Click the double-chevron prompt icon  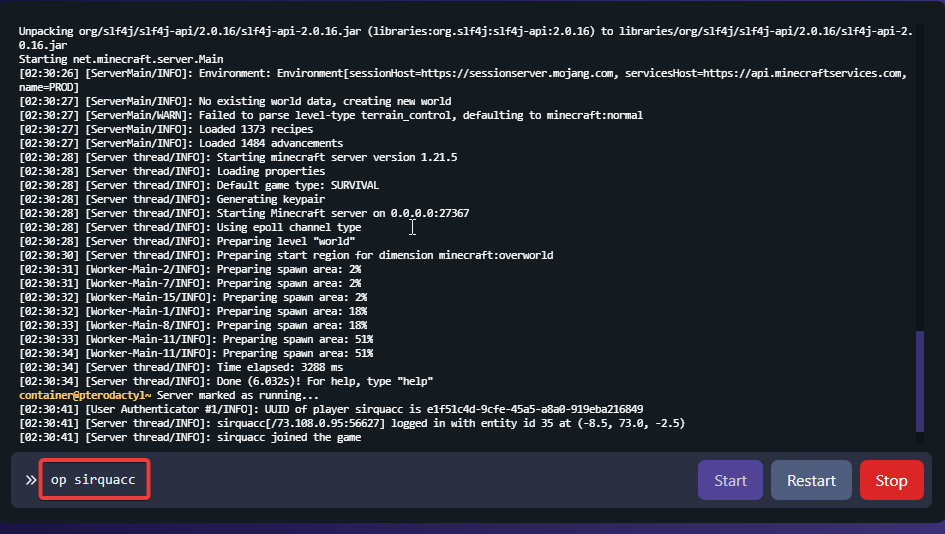coord(31,480)
